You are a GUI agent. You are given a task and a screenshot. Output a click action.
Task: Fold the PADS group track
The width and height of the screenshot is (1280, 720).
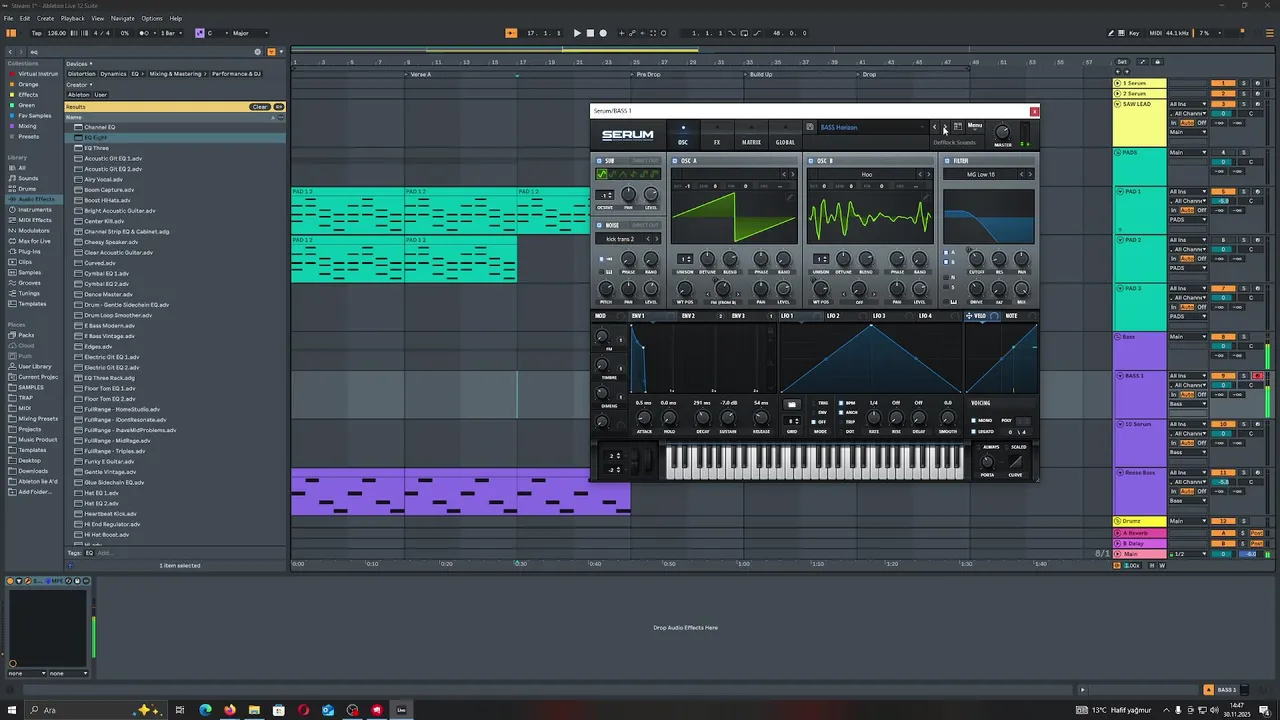pos(1117,153)
